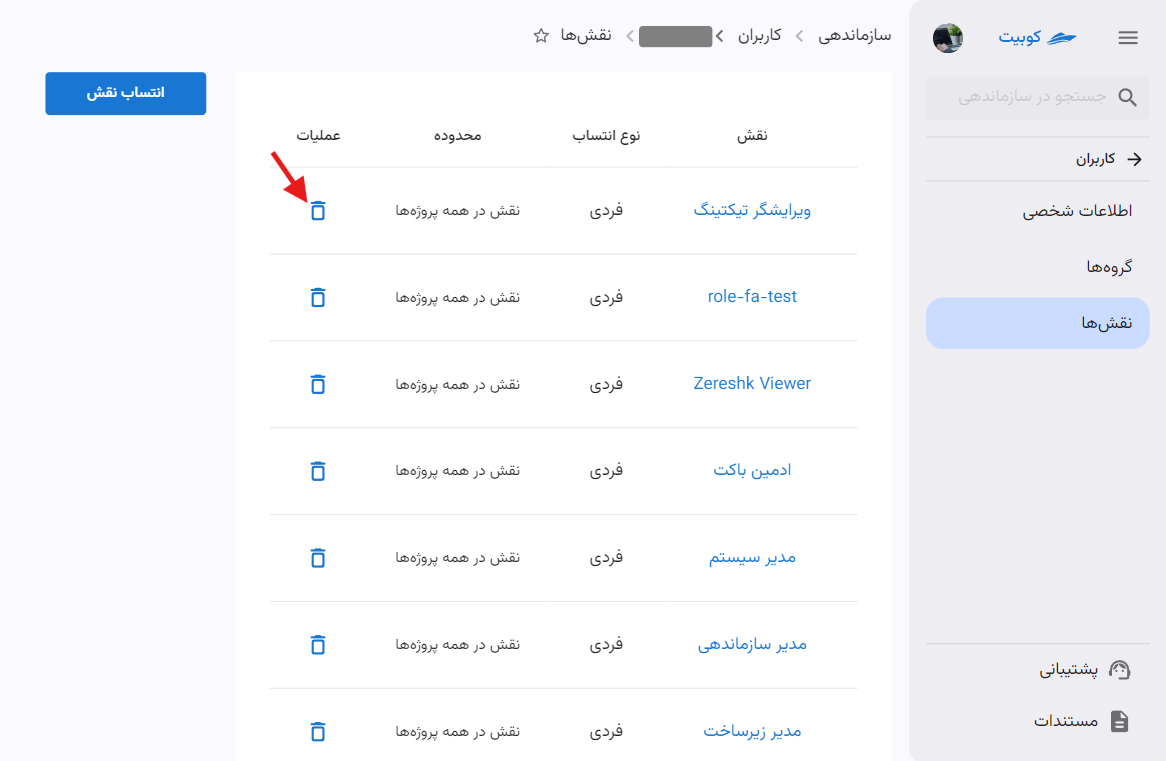Screen dimensions: 1166x761
Task: Click the نوع انتساب column header
Action: click(x=606, y=135)
